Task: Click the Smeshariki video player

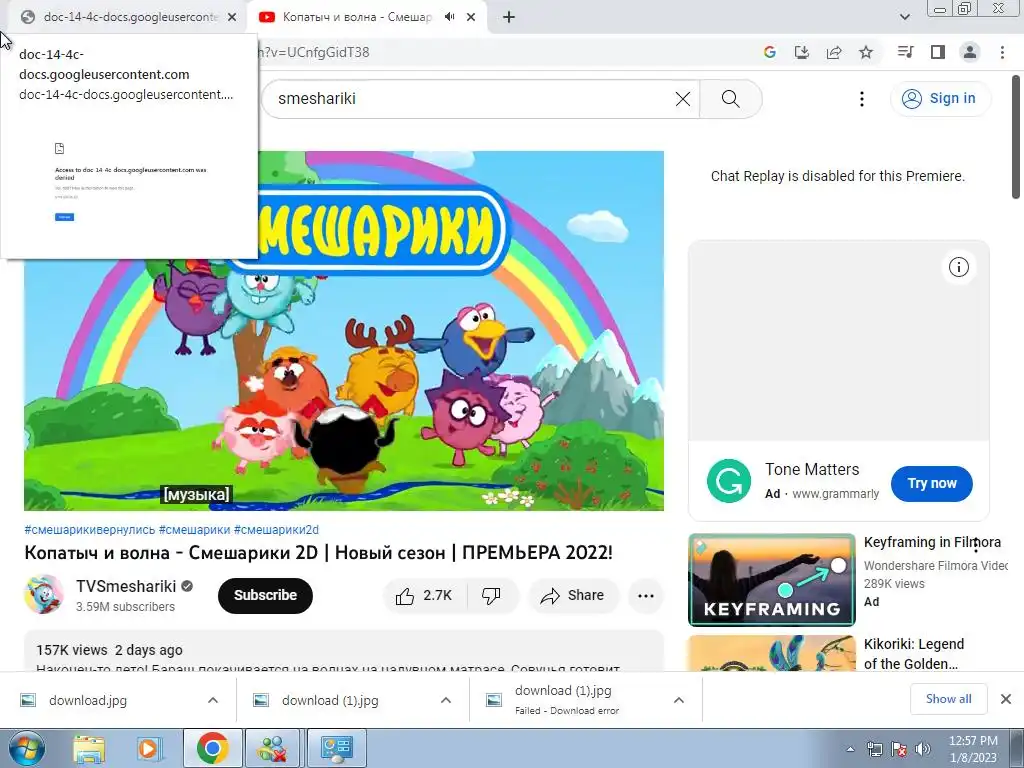Action: [344, 331]
